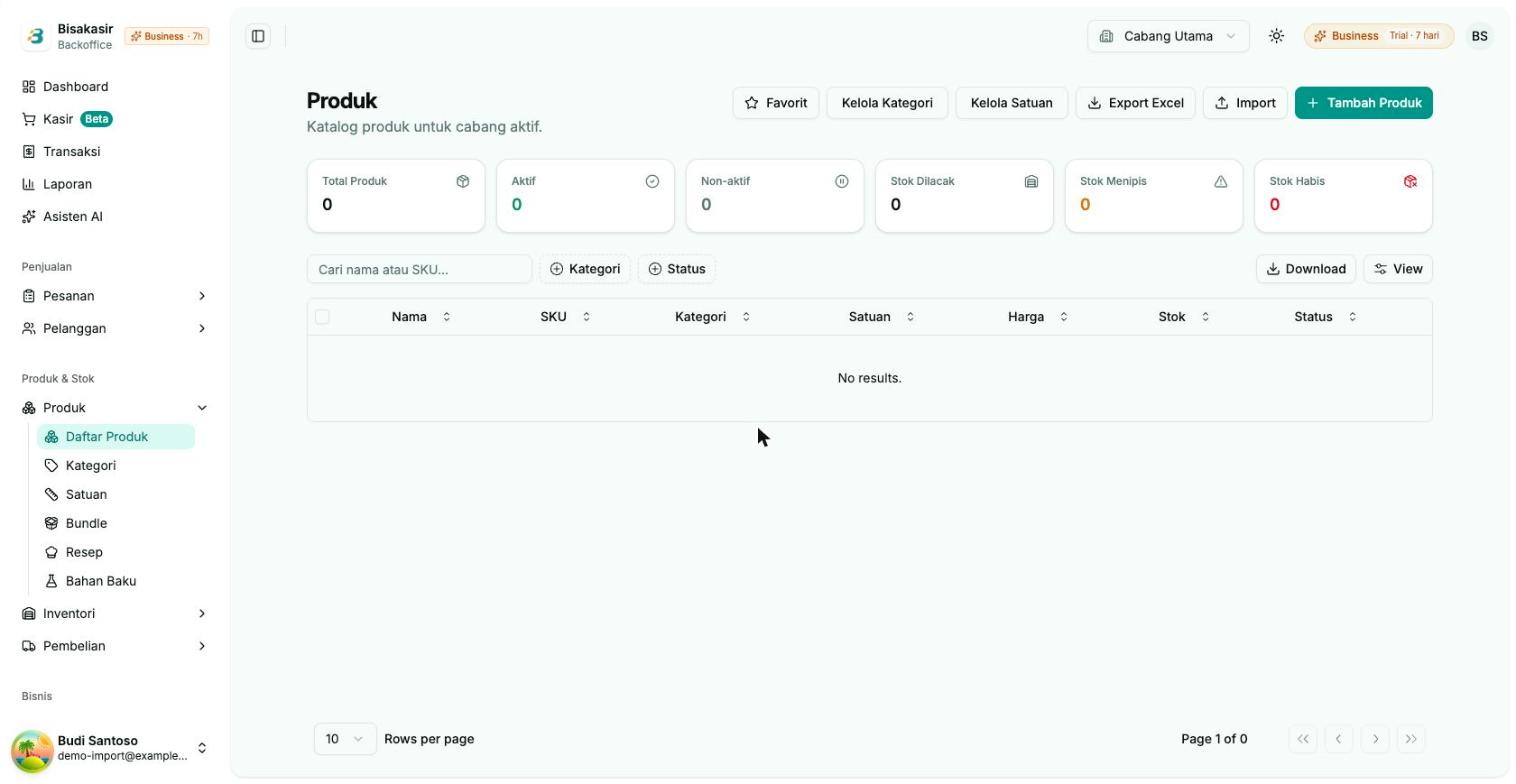Screen dimensions: 1516x784
Task: Expand the Inventori menu
Action: click(x=115, y=613)
